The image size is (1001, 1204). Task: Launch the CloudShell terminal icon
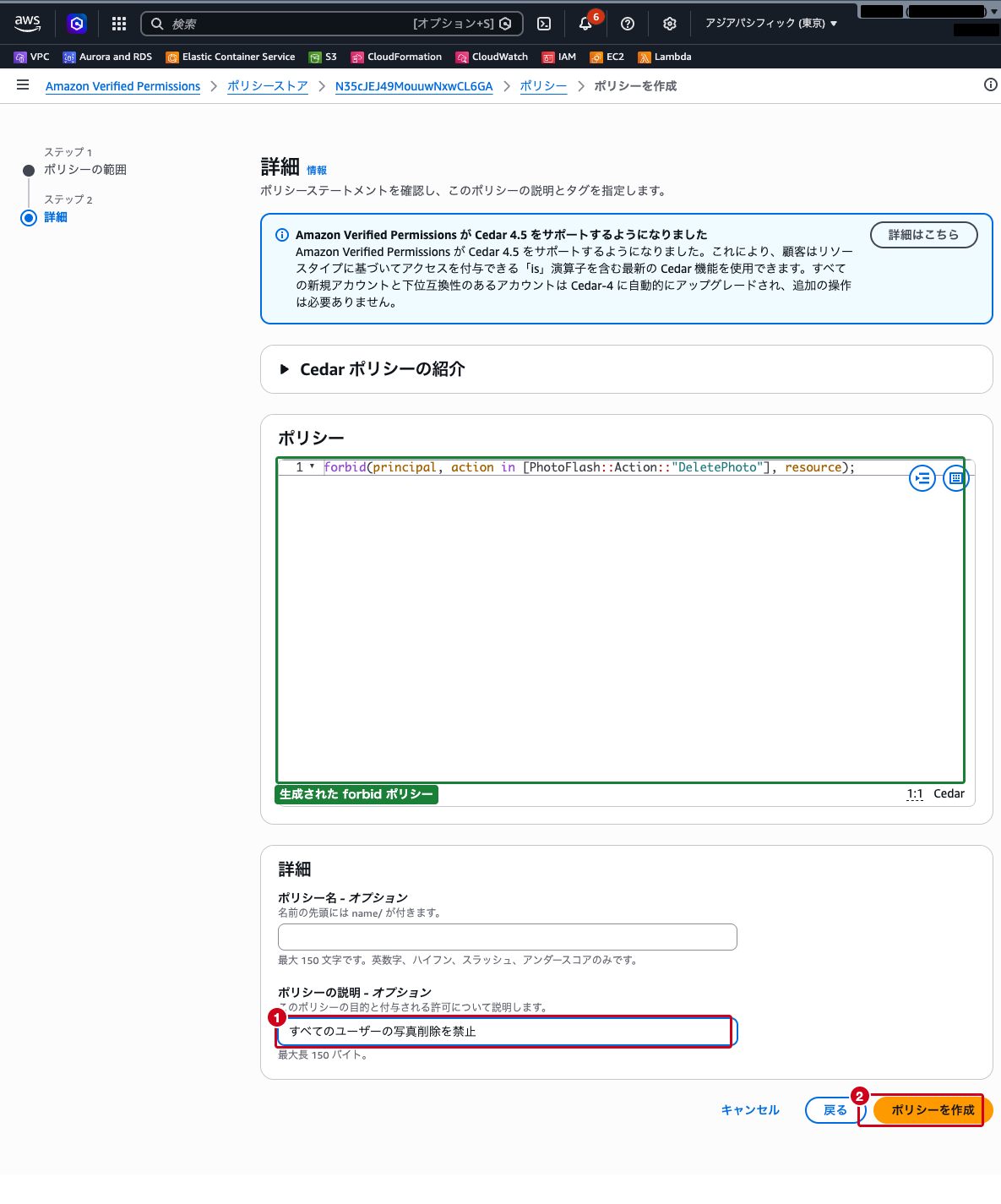(545, 24)
